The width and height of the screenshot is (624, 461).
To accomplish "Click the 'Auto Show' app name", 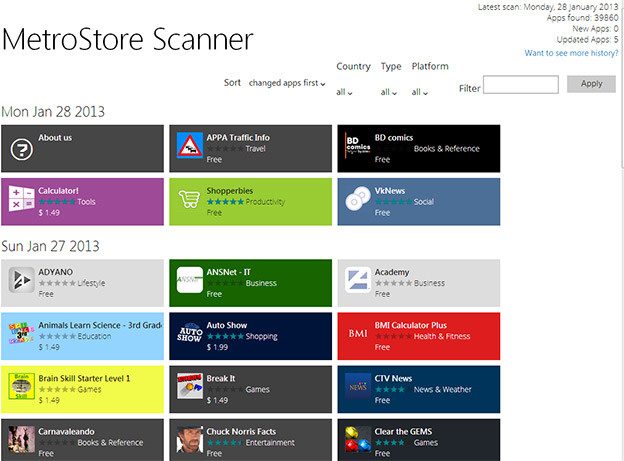I will coord(227,325).
